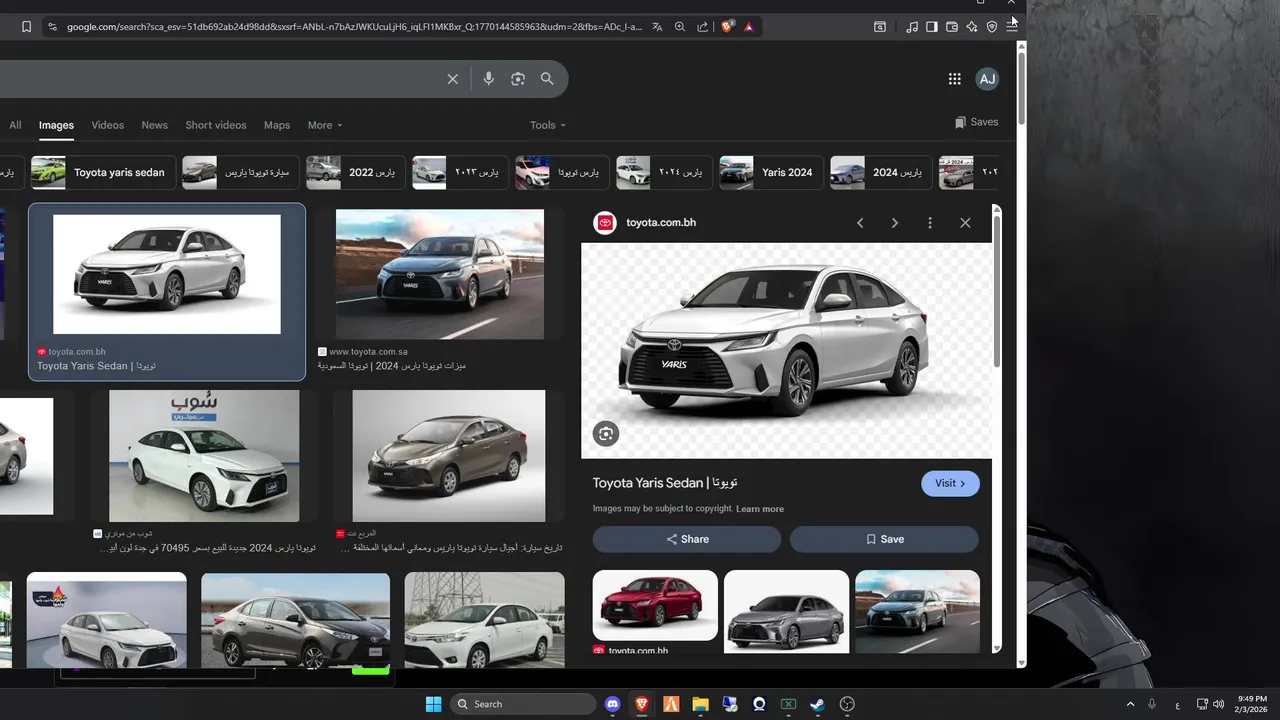
Task: Open the white Yaris with شوب logo thumbnail
Action: 204,456
